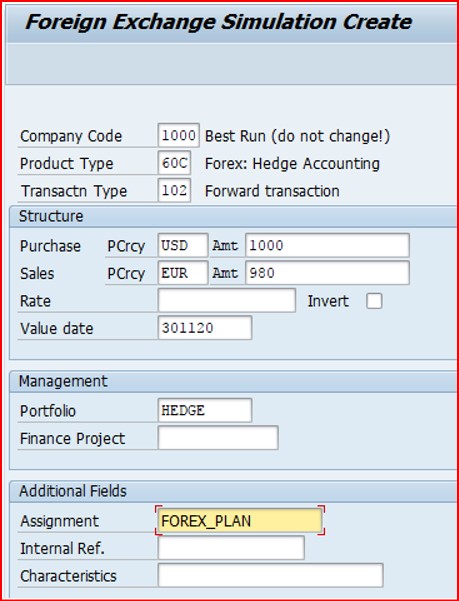
Task: Select the Sales currency field EUR
Action: pyautogui.click(x=183, y=273)
